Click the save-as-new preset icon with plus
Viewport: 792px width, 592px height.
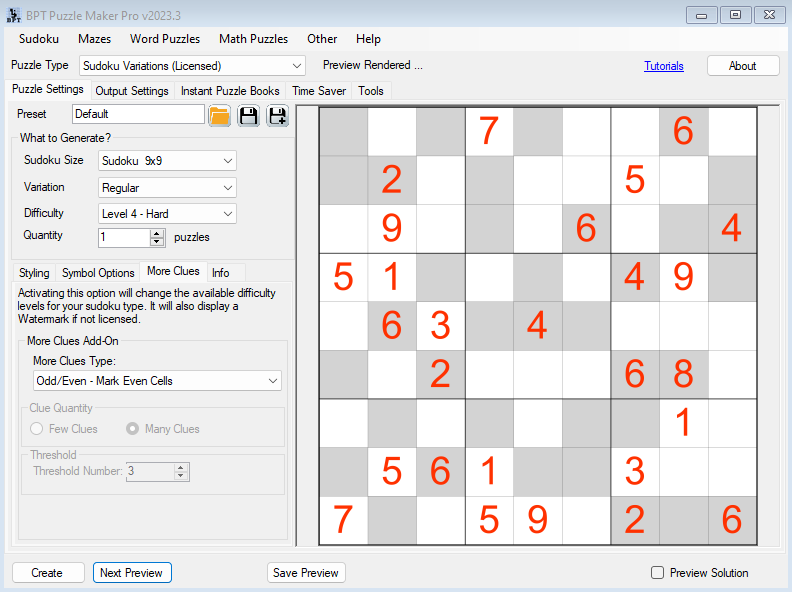[277, 115]
